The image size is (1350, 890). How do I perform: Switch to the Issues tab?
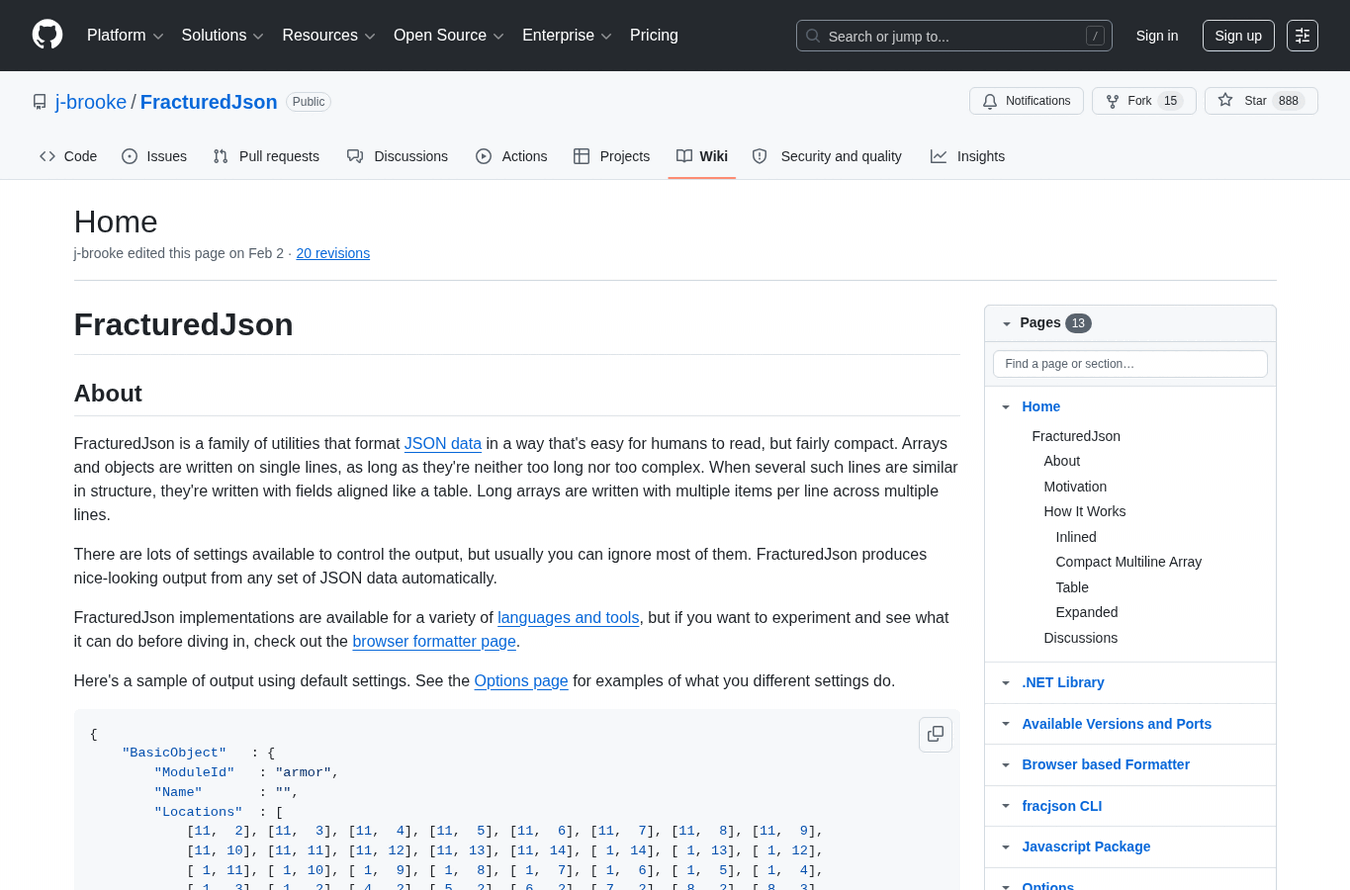coord(154,156)
